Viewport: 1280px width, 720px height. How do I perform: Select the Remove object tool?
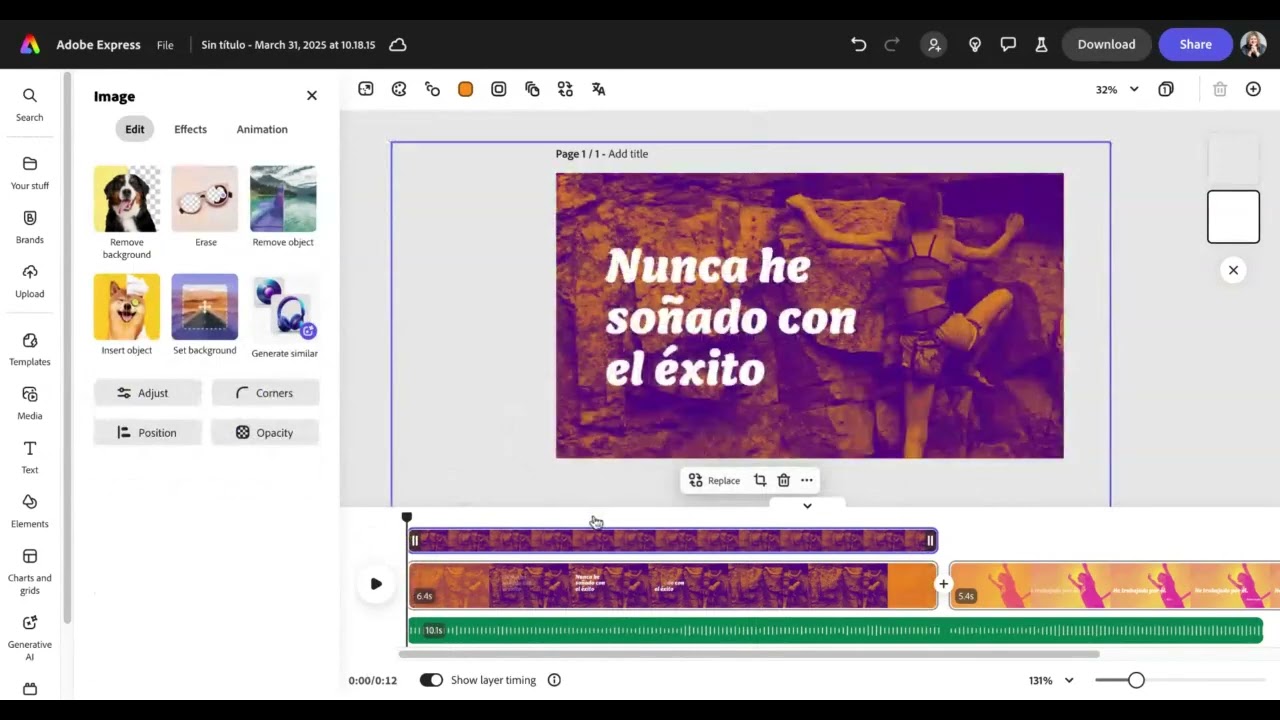[283, 206]
